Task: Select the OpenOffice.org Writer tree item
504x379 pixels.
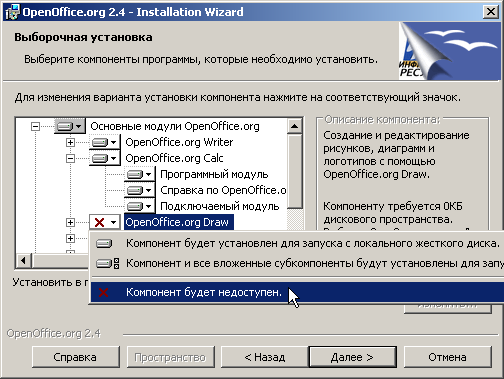Action: point(179,142)
